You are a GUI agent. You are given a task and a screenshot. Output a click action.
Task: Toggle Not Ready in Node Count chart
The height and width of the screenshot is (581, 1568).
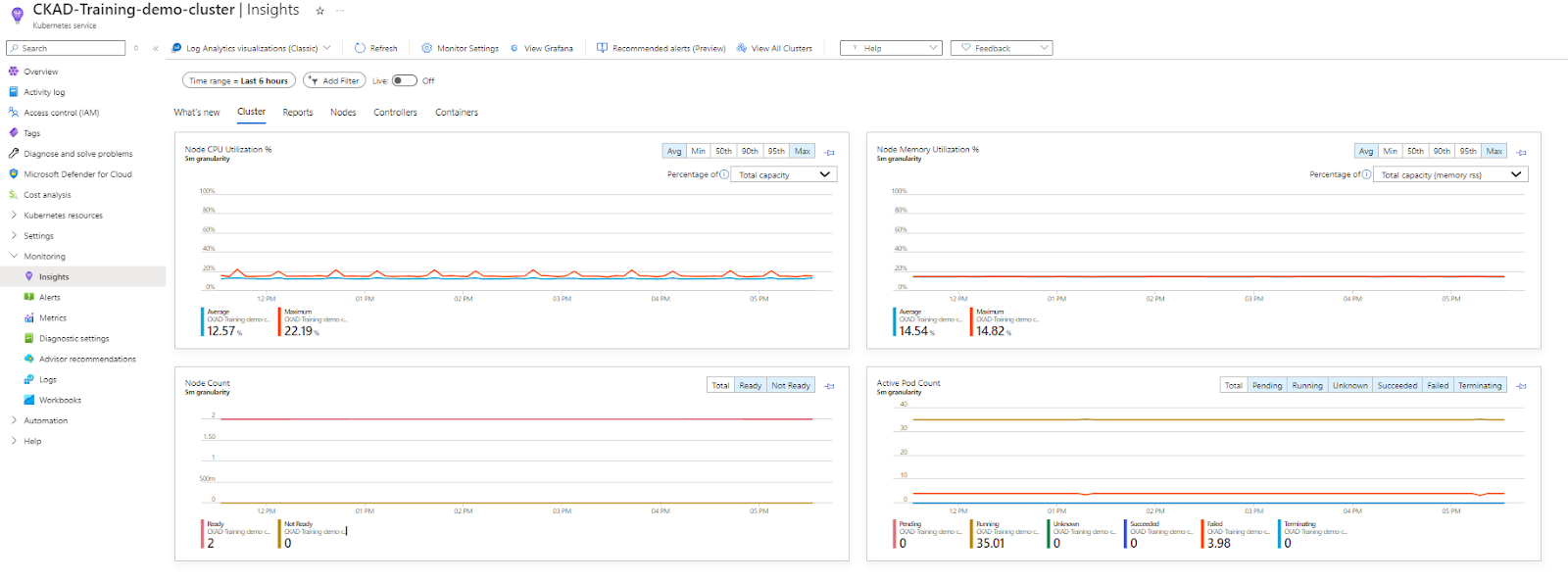tap(791, 385)
